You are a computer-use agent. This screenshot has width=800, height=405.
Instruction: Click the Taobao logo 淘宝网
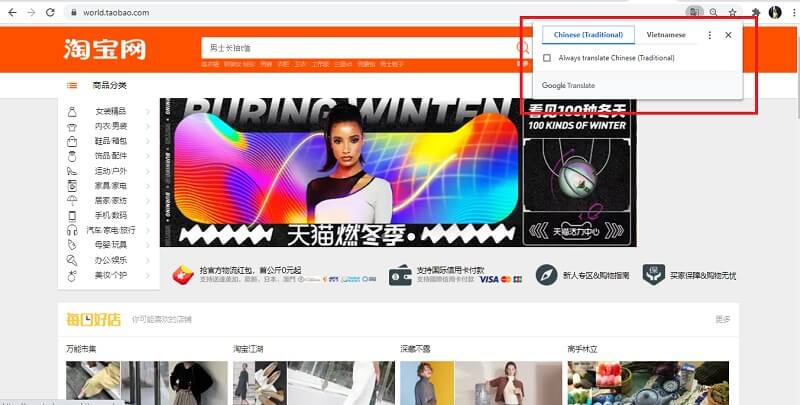[x=105, y=49]
